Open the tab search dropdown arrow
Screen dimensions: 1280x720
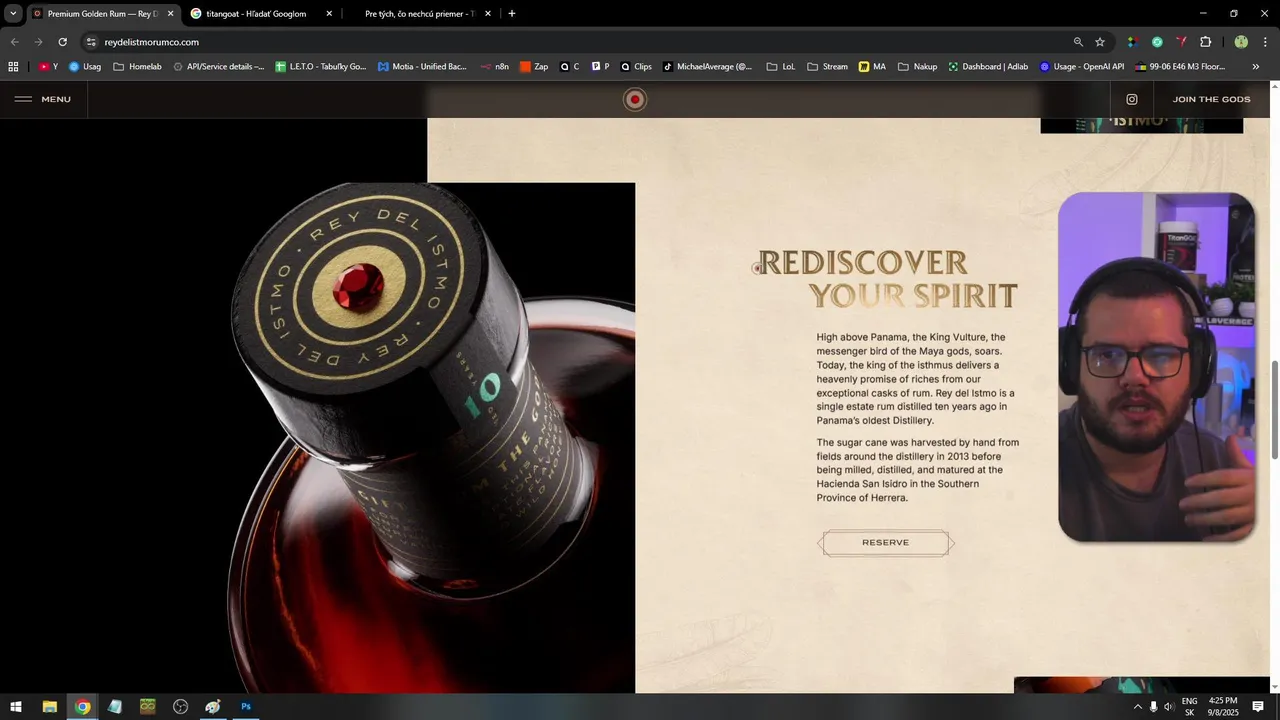[x=13, y=14]
